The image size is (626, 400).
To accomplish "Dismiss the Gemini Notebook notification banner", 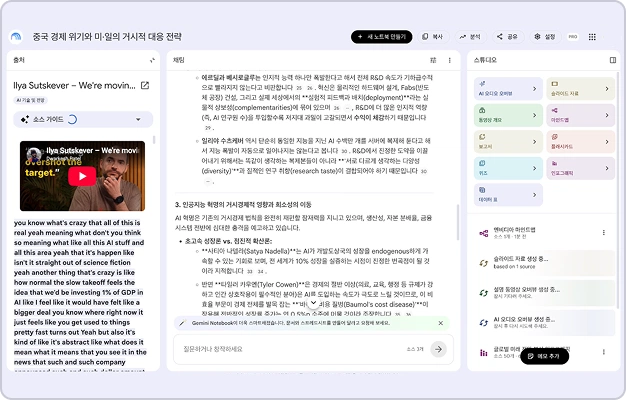I will pyautogui.click(x=441, y=323).
